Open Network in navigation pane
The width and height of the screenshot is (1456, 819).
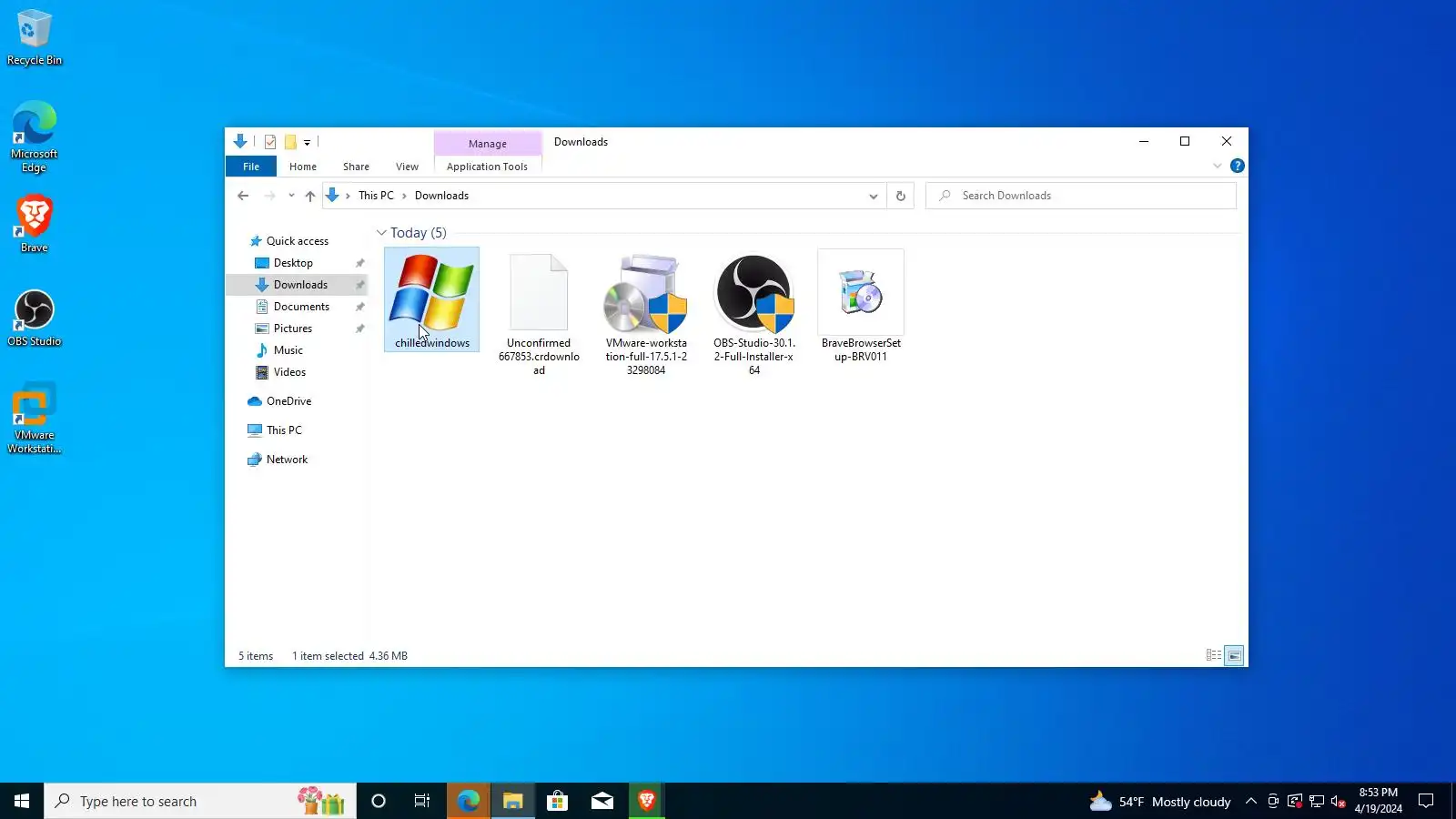pyautogui.click(x=287, y=460)
